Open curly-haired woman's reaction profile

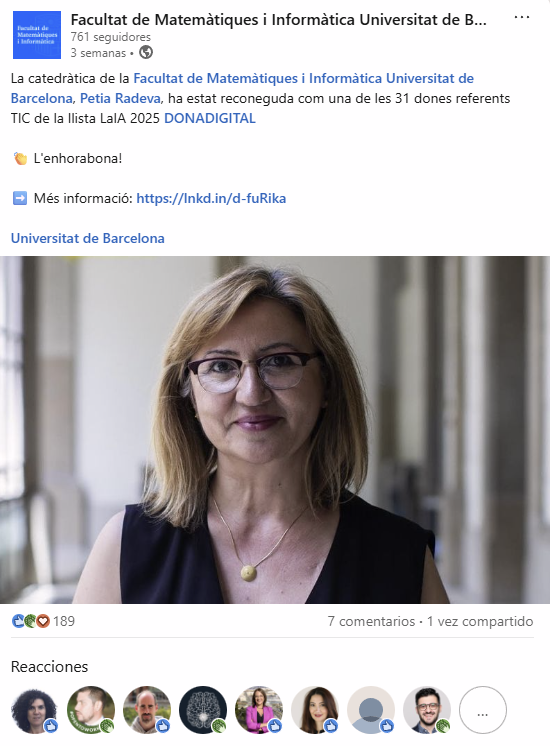point(35,710)
